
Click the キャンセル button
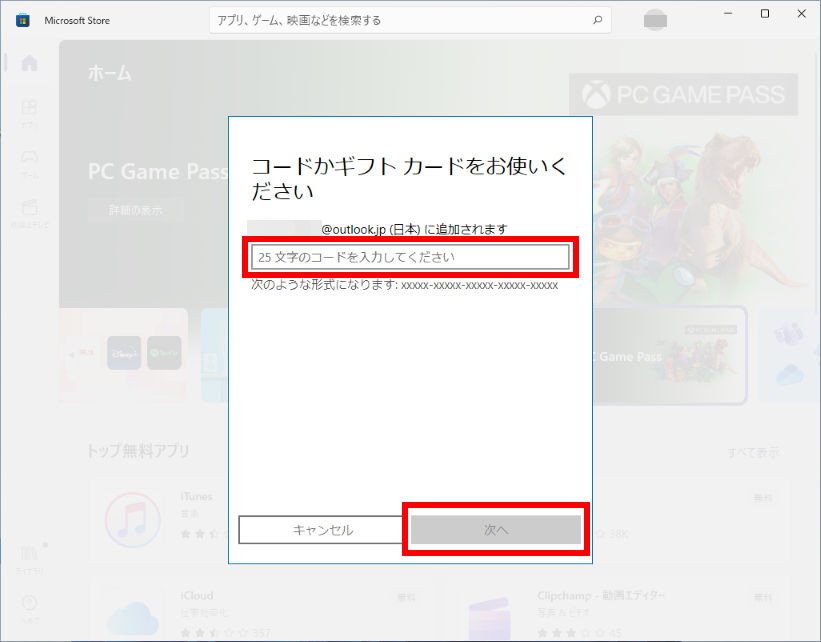(321, 530)
